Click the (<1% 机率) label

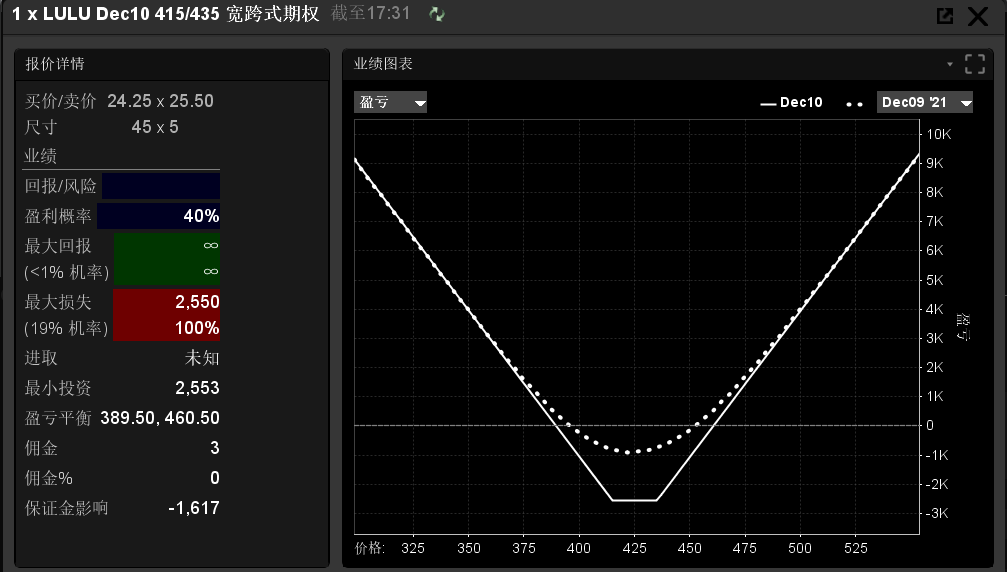coord(66,273)
